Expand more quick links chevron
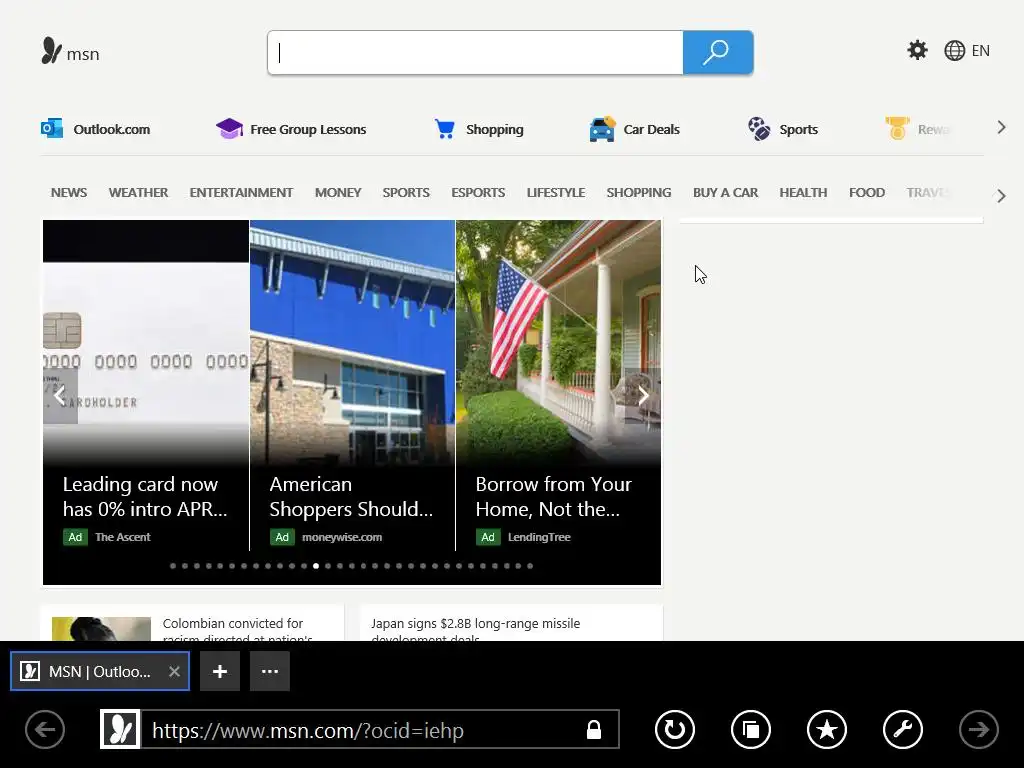 1001,127
